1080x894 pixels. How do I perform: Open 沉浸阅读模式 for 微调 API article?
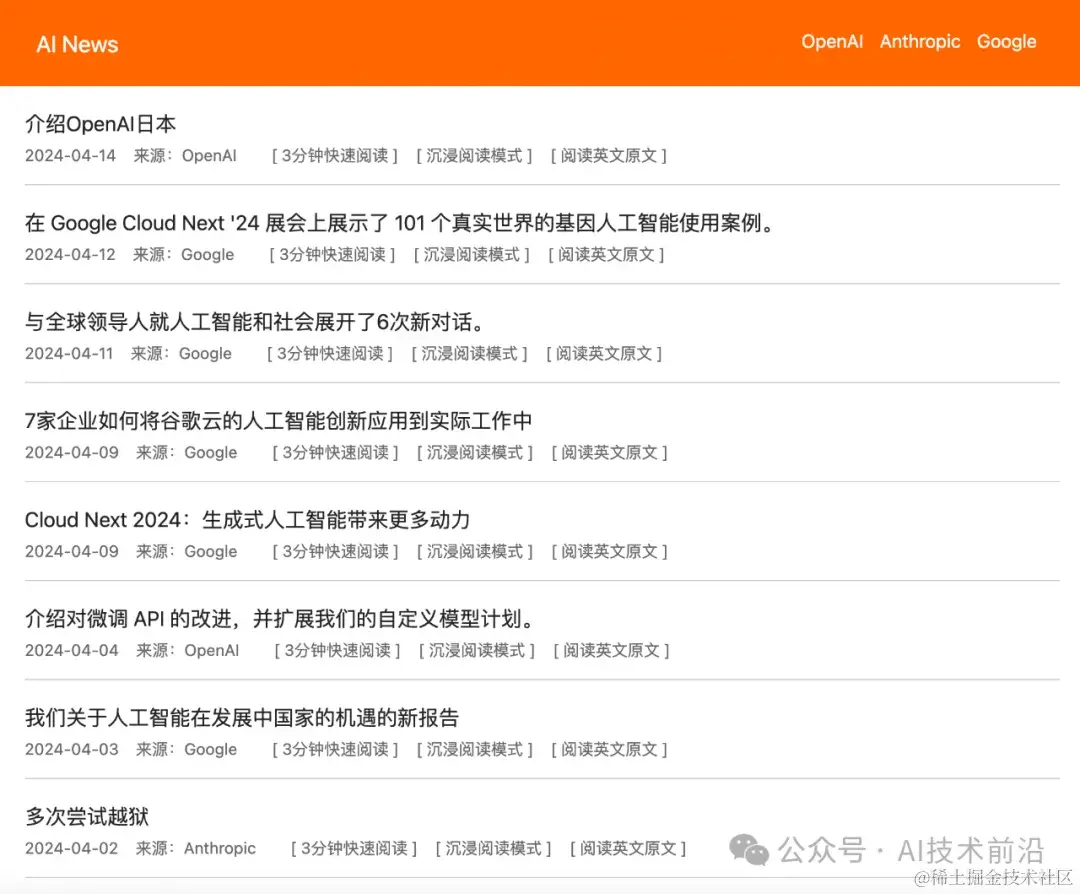pos(477,650)
